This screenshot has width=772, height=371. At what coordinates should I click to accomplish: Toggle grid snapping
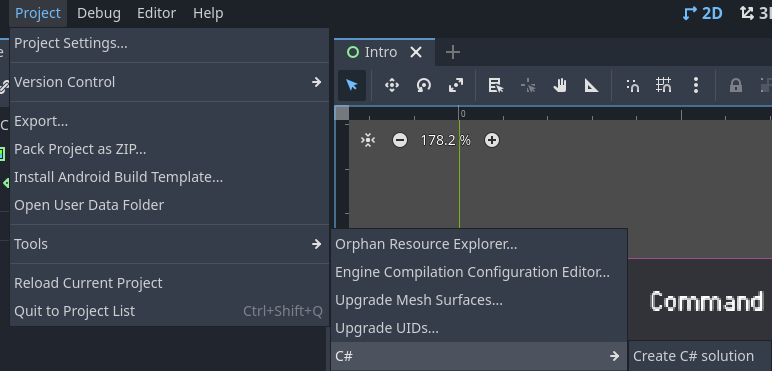664,85
